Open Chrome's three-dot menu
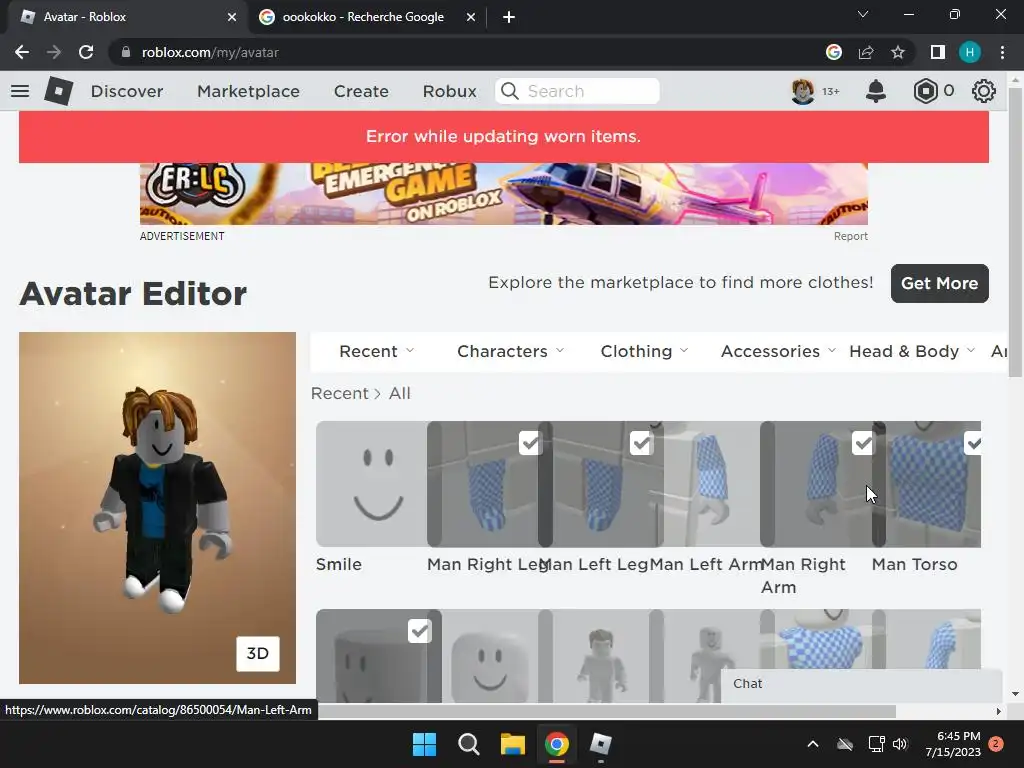 [1002, 52]
